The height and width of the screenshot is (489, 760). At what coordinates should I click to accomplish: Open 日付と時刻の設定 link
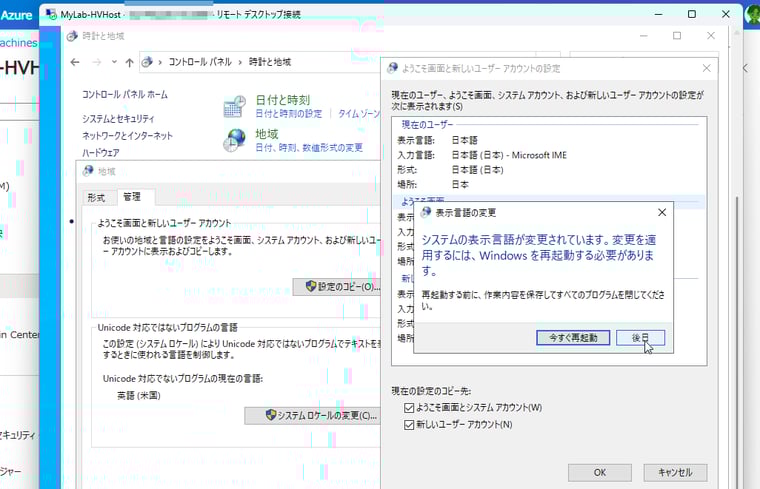[x=288, y=113]
